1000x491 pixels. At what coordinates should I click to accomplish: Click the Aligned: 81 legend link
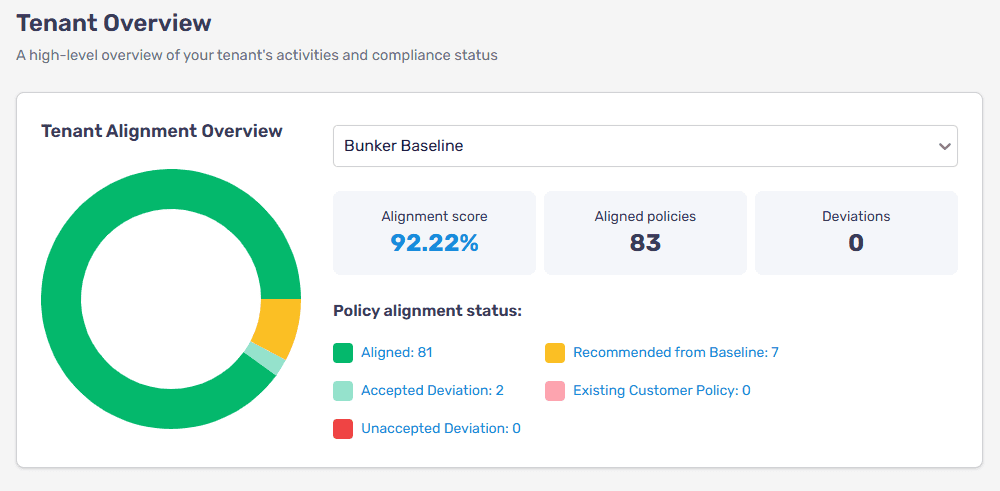point(396,353)
